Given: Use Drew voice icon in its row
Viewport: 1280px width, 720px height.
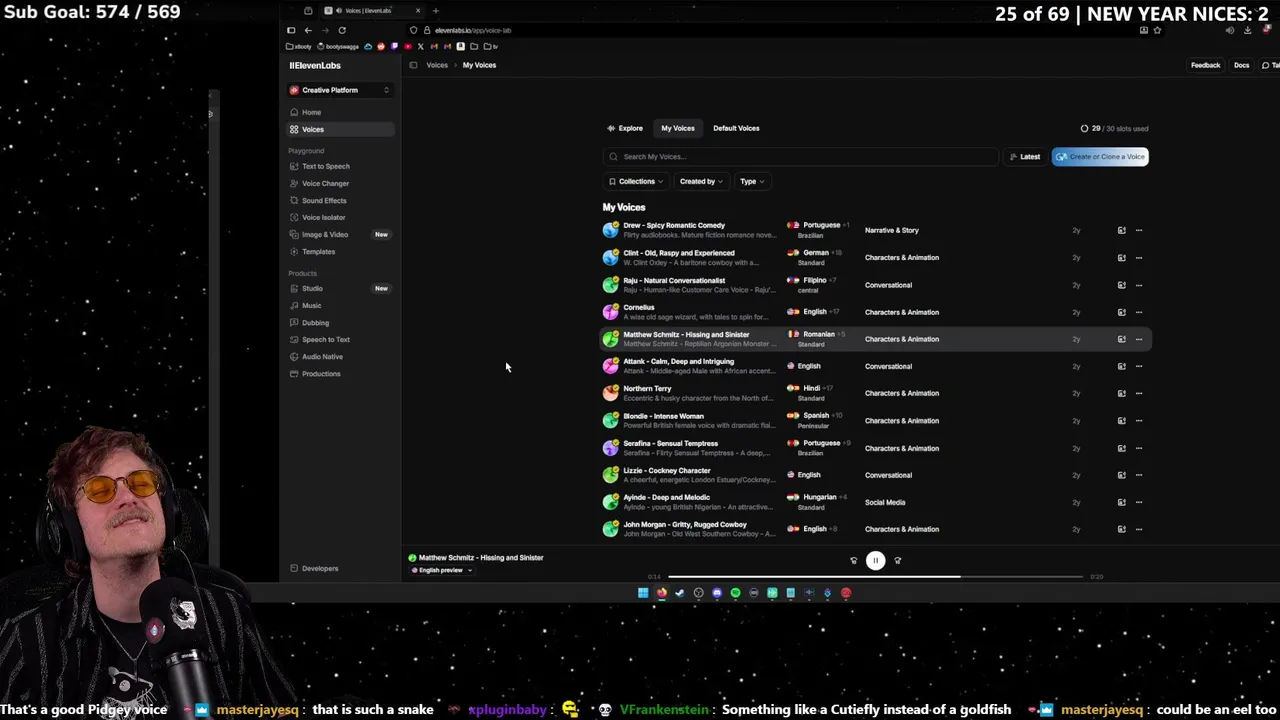Looking at the screenshot, I should coord(1121,230).
